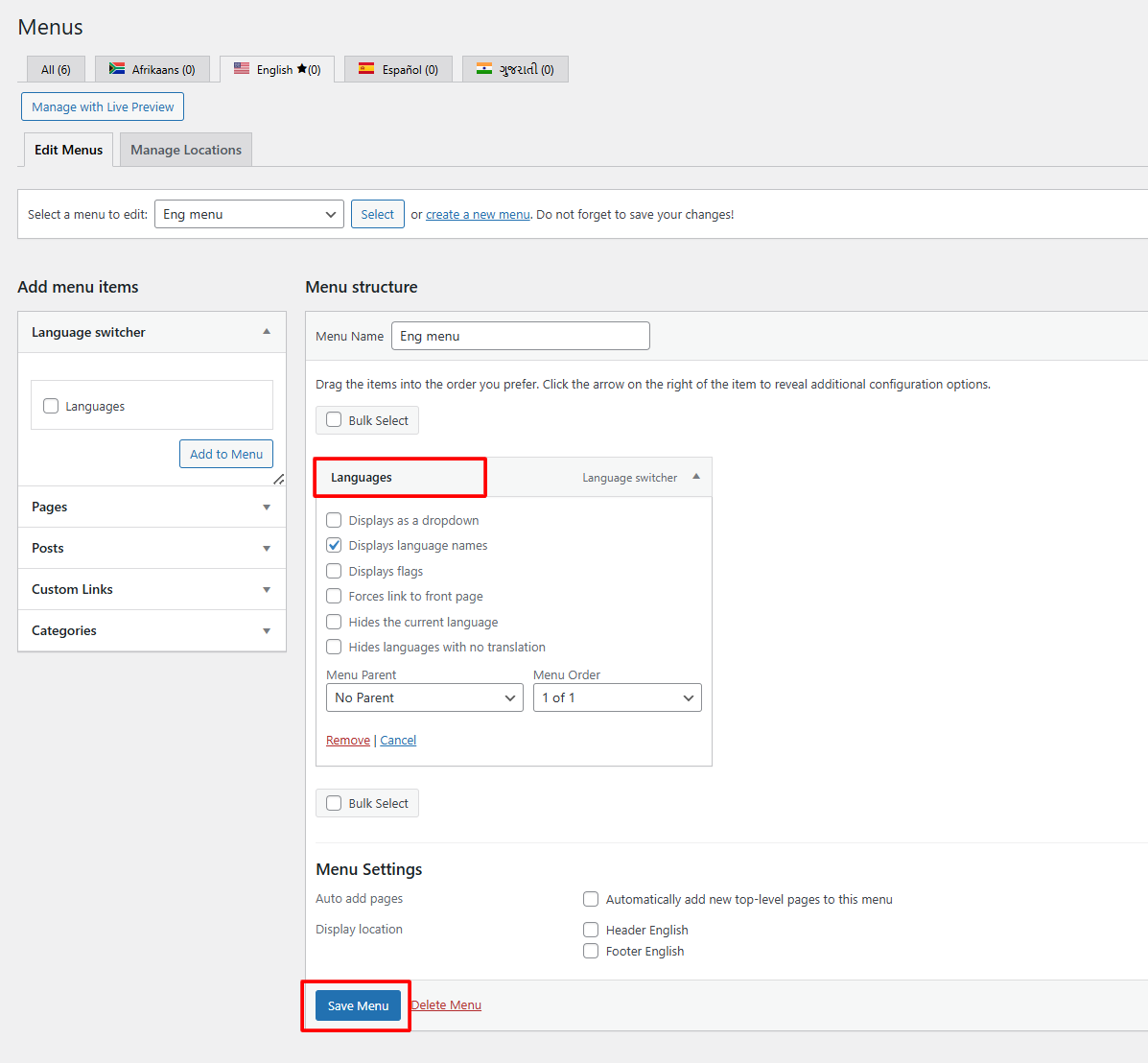This screenshot has width=1148, height=1063.
Task: Collapse the Language switcher panel arrow
Action: 267,332
